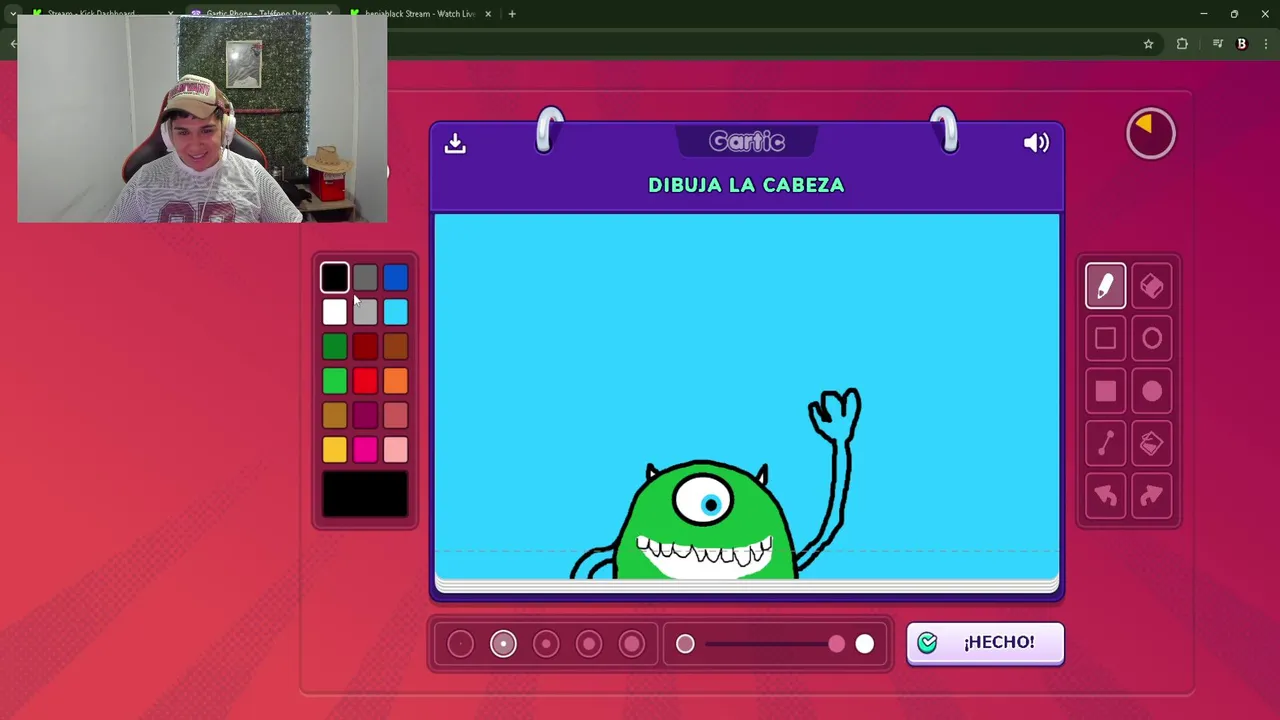Pick the bright green color swatch

click(335, 381)
